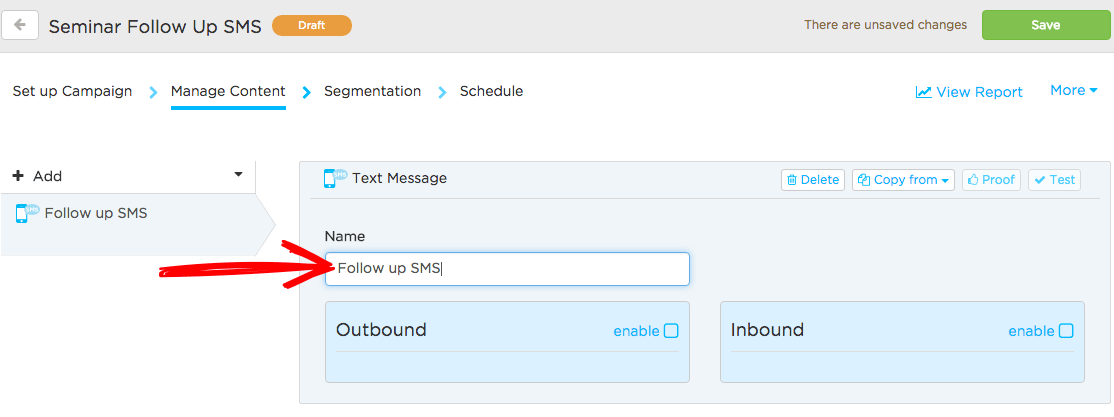
Task: Enable the Inbound checkbox
Action: pos(1066,330)
